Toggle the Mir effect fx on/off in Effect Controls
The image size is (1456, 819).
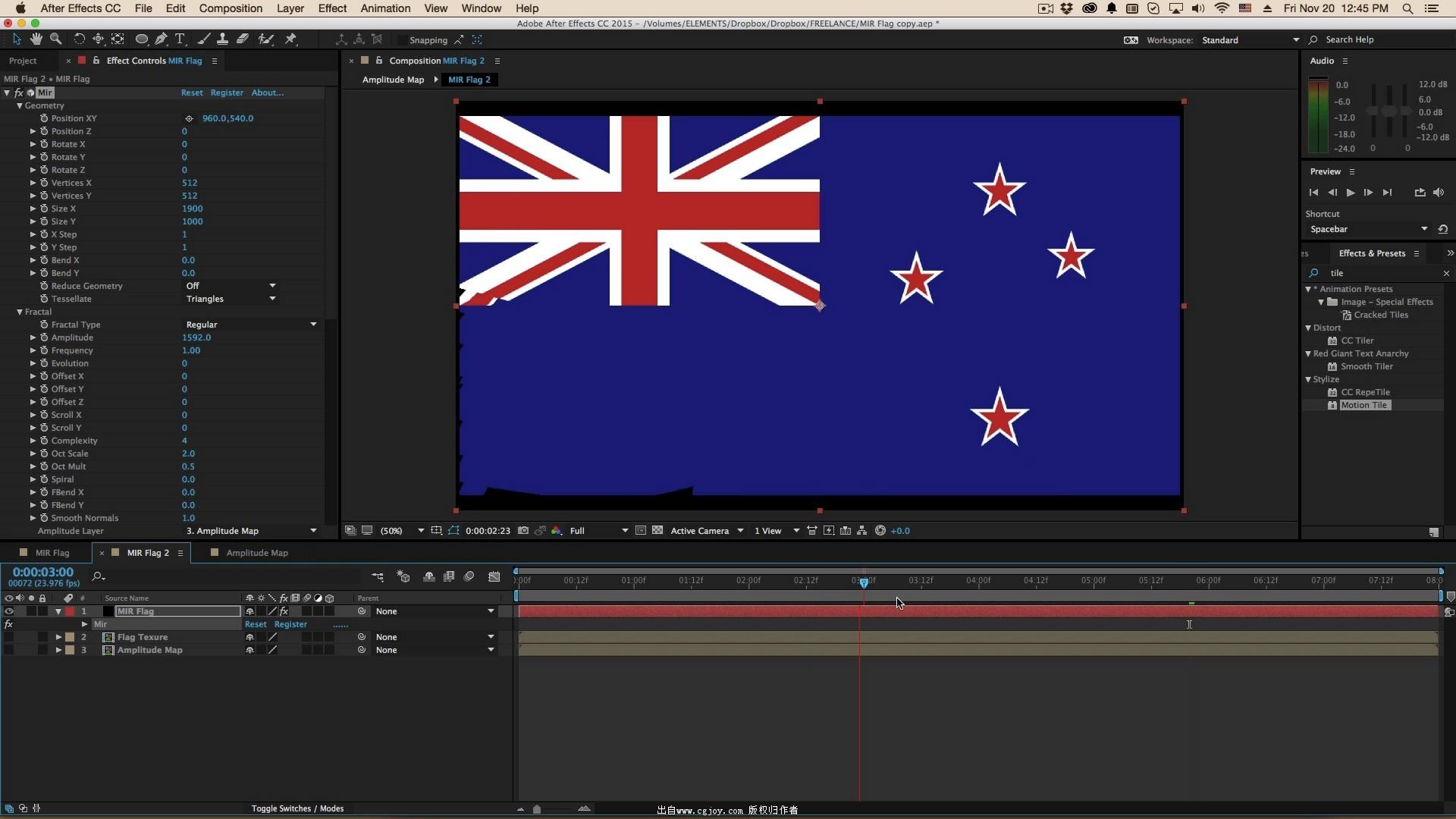click(19, 93)
